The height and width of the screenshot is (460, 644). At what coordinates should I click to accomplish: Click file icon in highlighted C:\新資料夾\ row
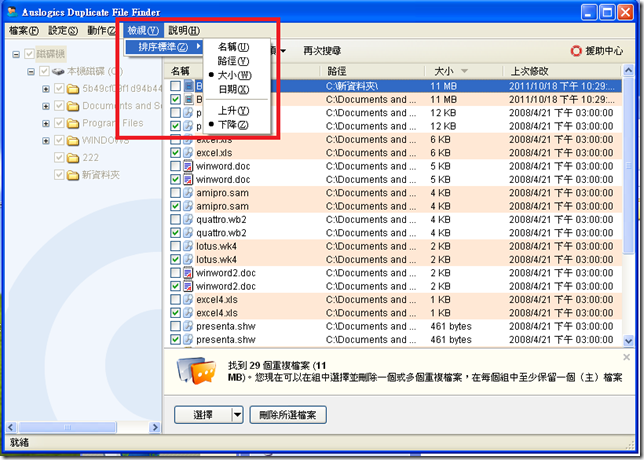[189, 86]
